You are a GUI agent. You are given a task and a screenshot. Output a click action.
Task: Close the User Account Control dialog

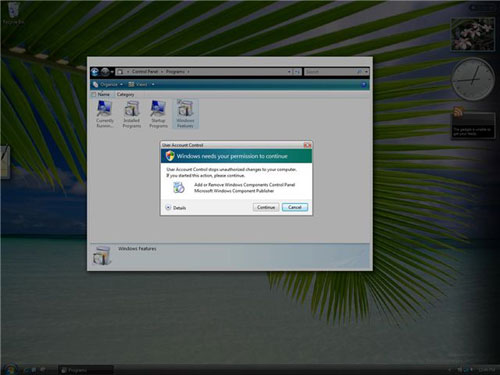click(307, 145)
